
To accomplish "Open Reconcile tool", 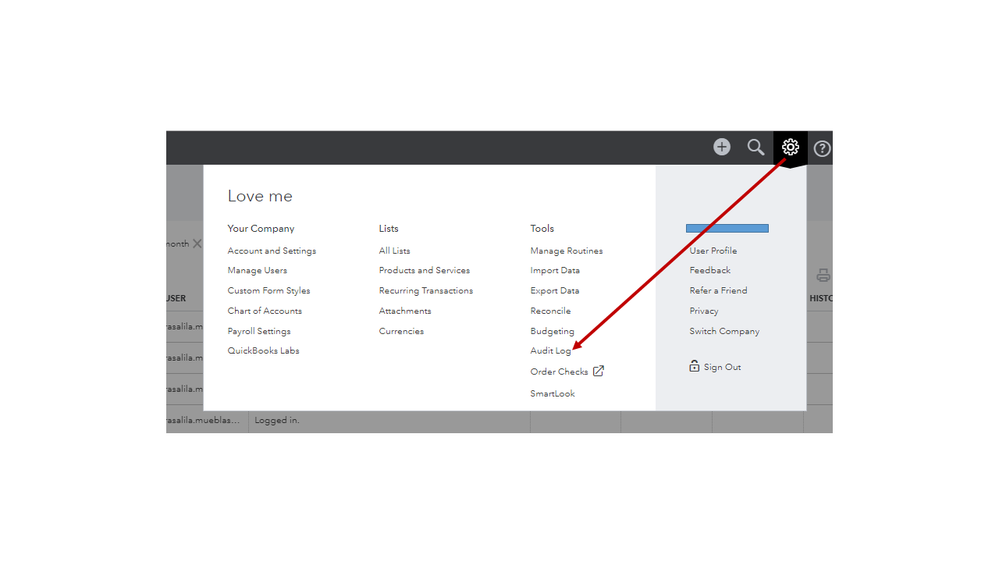I will (x=550, y=311).
